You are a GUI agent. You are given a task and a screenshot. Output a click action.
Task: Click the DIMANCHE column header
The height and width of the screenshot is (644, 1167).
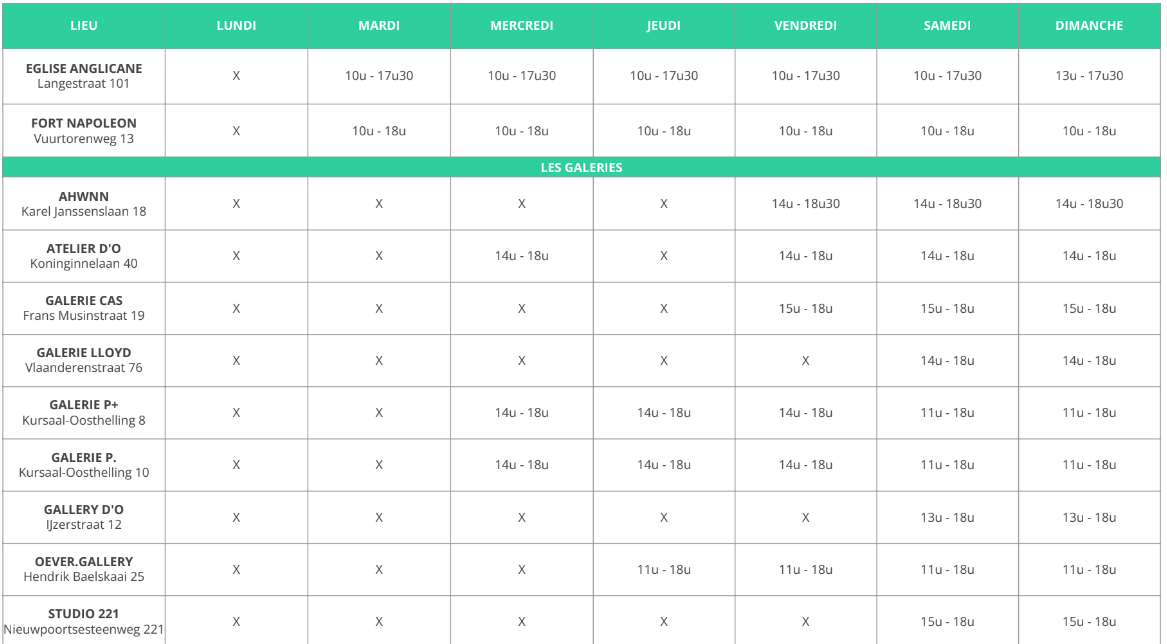tap(1089, 25)
